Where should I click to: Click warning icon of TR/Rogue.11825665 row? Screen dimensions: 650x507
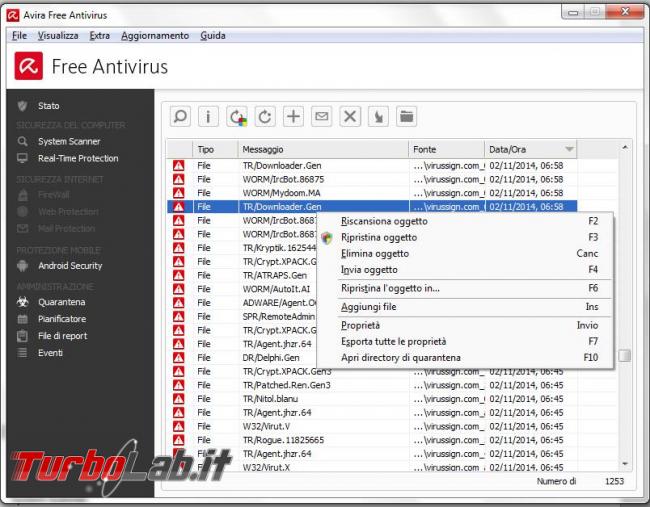(179, 440)
